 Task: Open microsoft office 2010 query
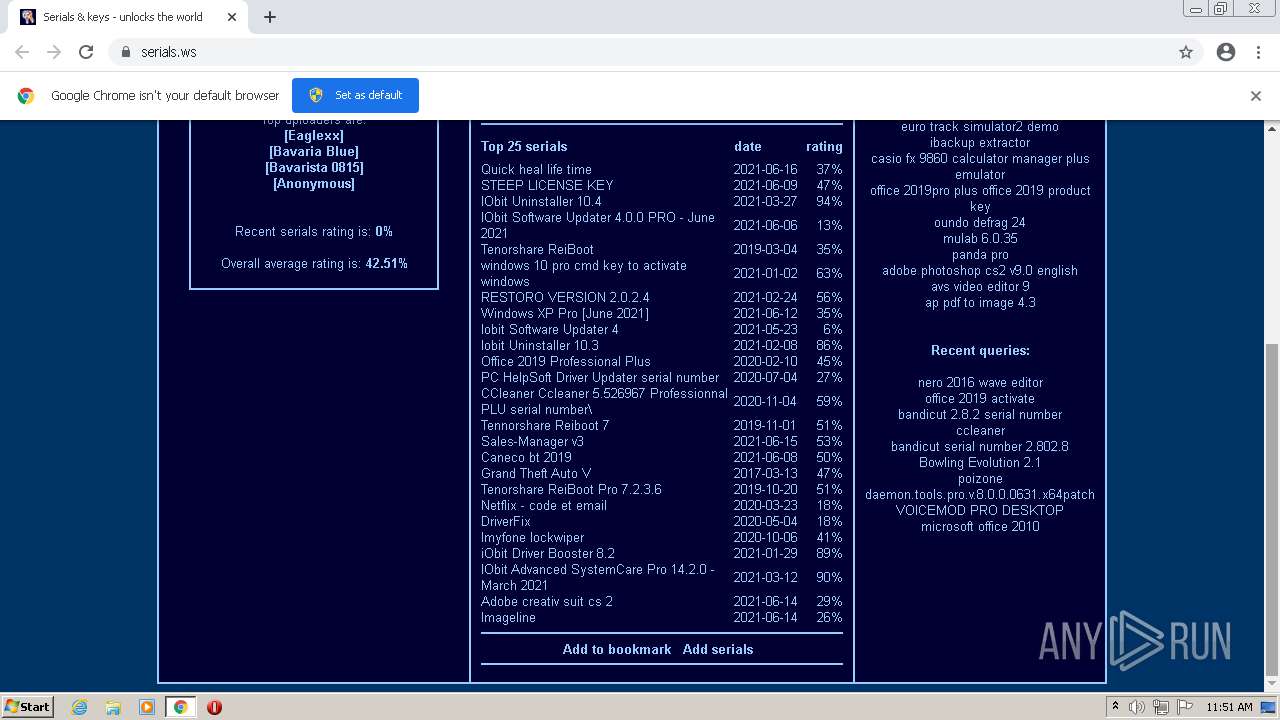(x=980, y=526)
